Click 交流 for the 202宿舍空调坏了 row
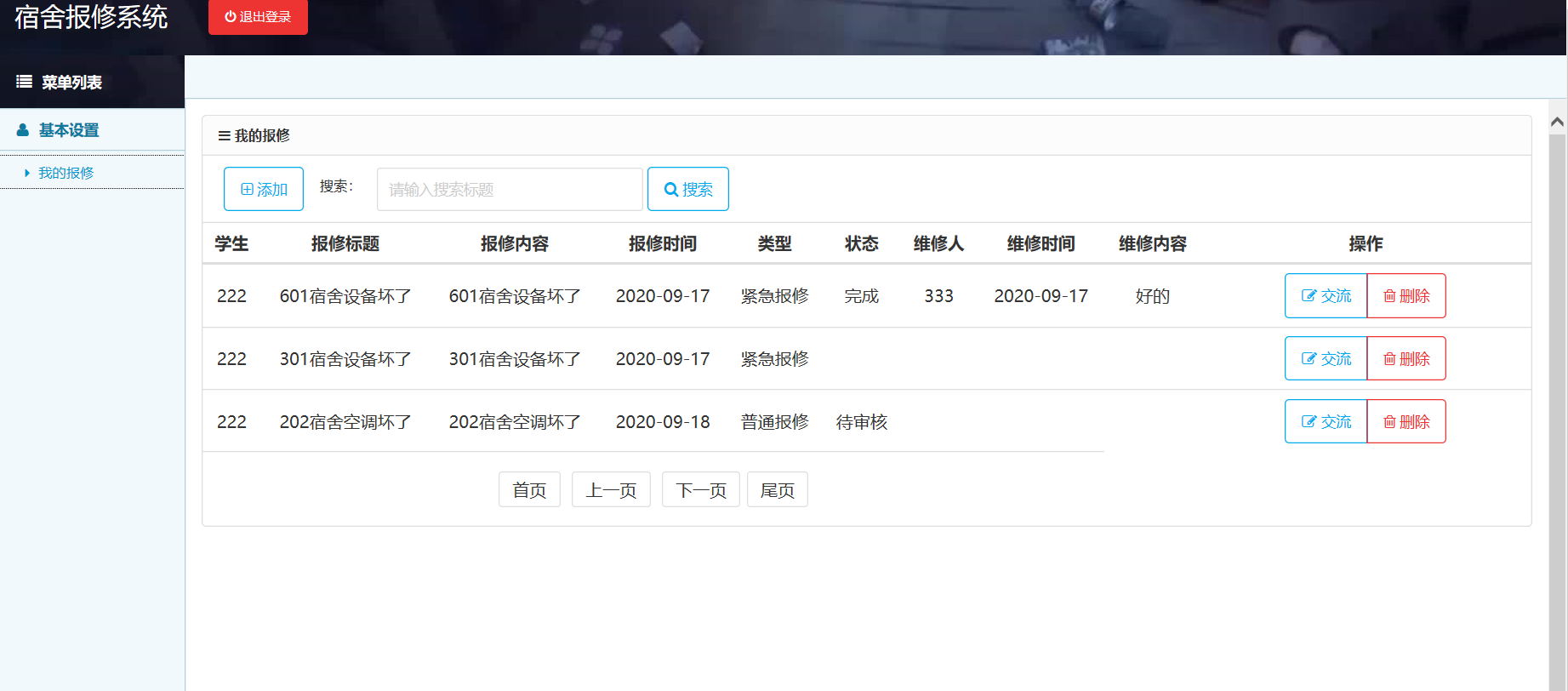The width and height of the screenshot is (1568, 691). point(1326,421)
